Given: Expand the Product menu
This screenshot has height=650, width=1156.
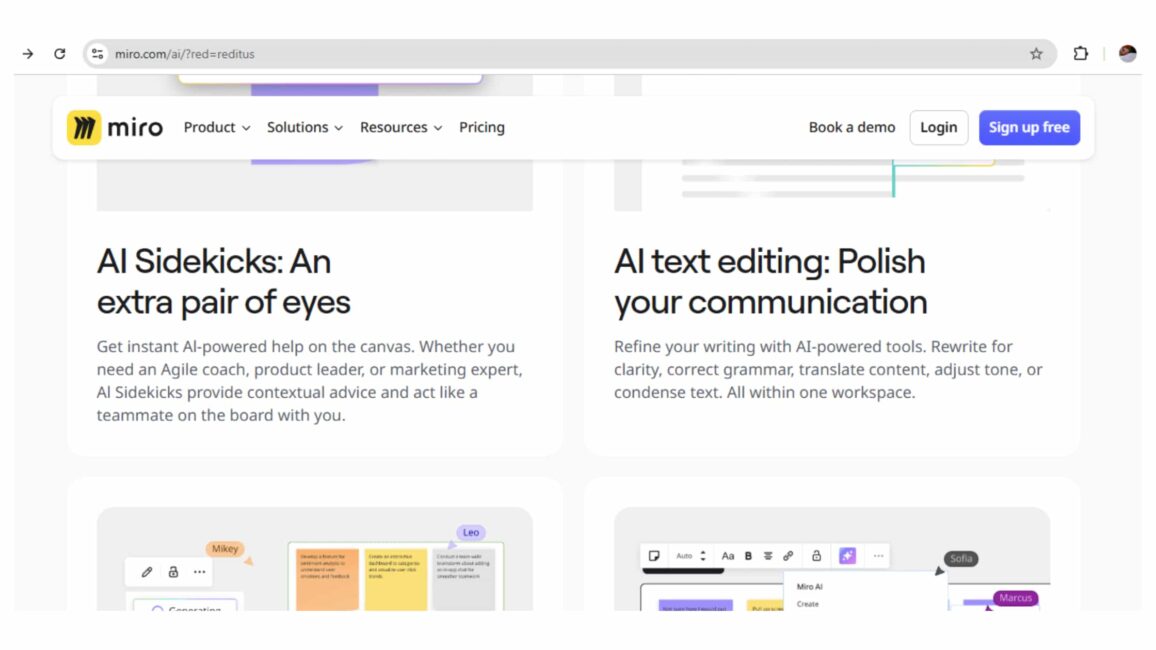Looking at the screenshot, I should pos(217,127).
